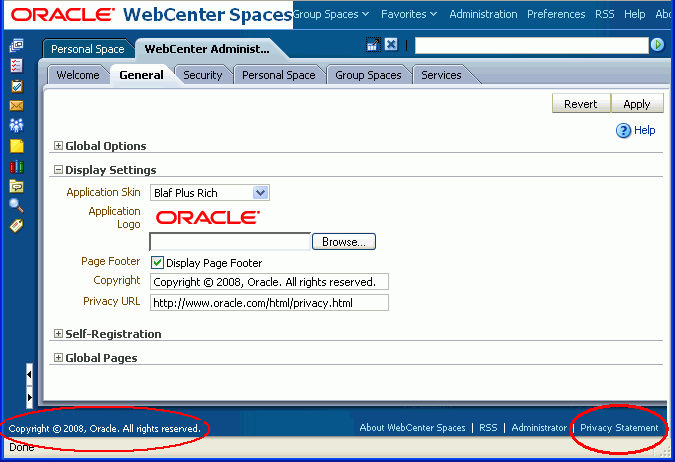Click the clipboard checkmark sidebar icon
This screenshot has height=462, width=675.
tap(16, 86)
